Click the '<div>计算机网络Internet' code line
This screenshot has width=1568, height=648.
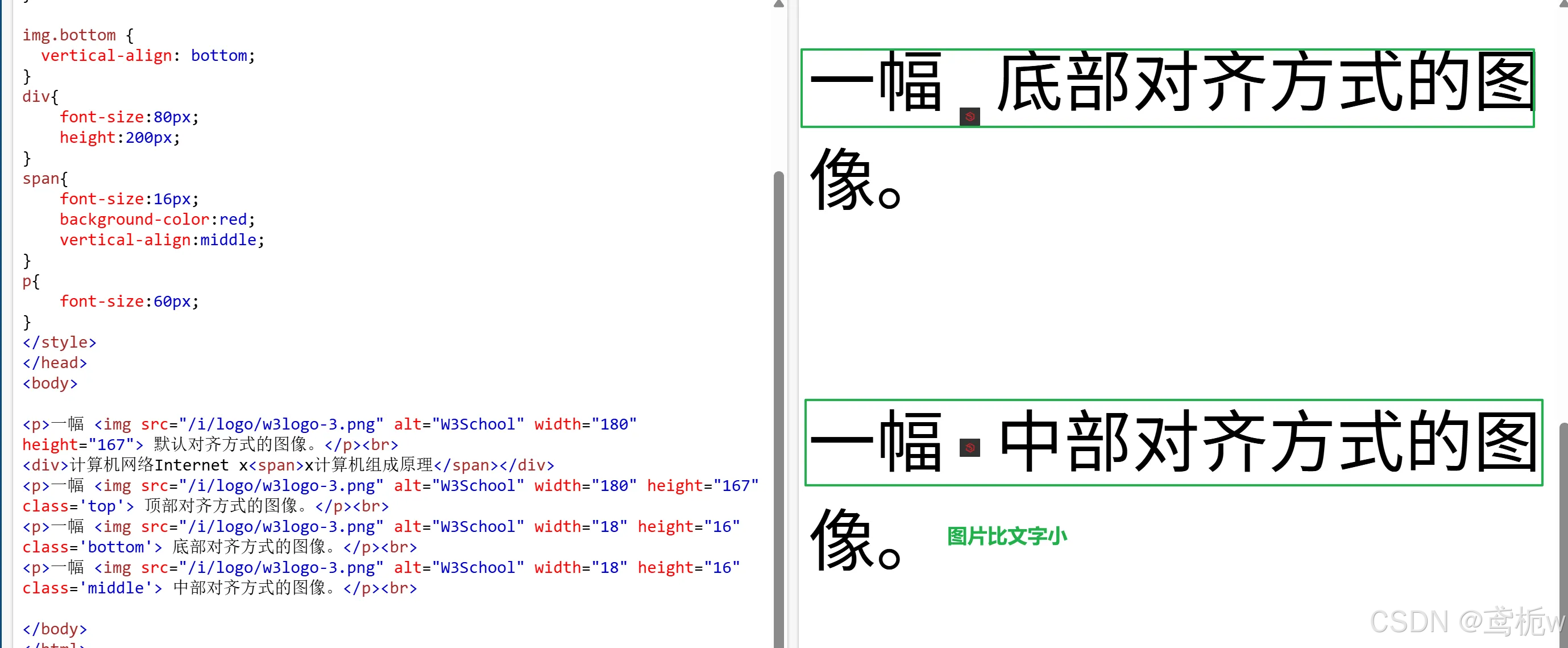click(x=288, y=465)
